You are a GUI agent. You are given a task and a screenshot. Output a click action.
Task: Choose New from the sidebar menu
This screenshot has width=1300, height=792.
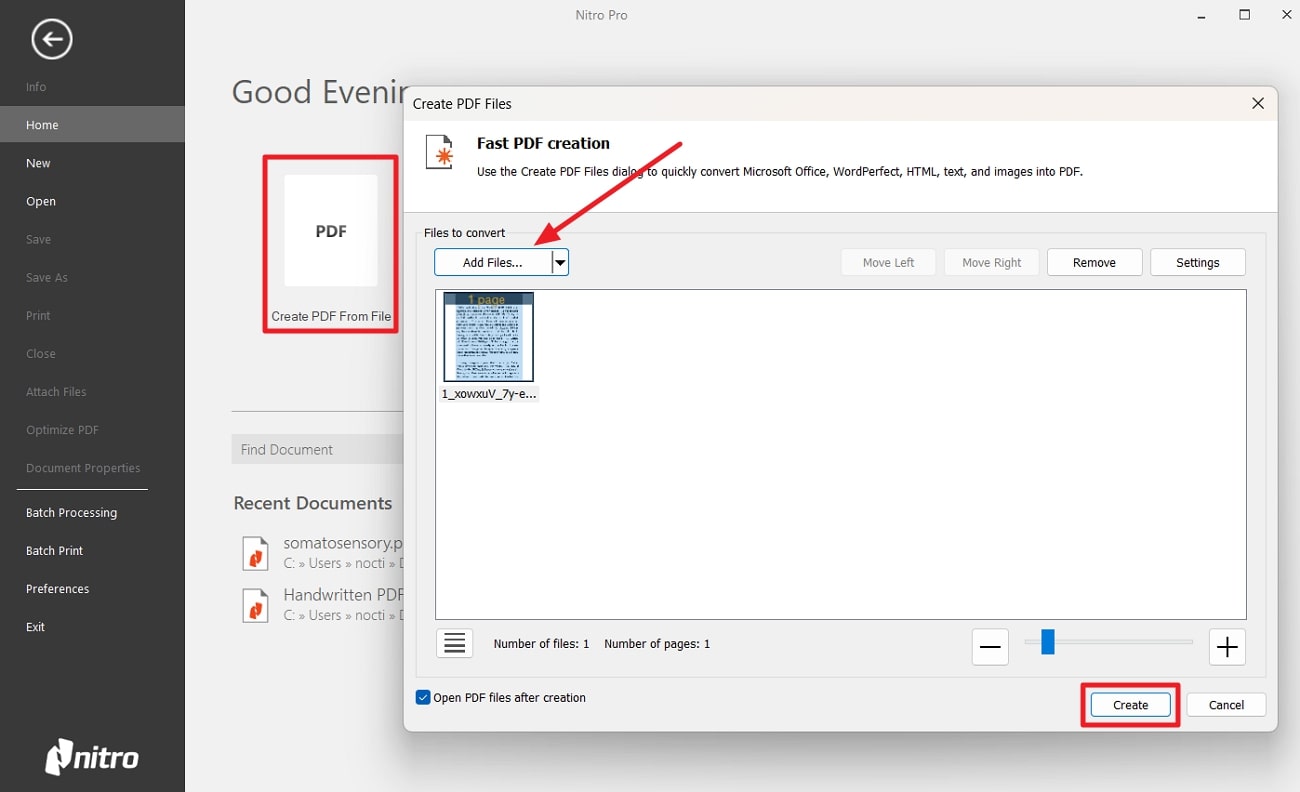pyautogui.click(x=38, y=163)
